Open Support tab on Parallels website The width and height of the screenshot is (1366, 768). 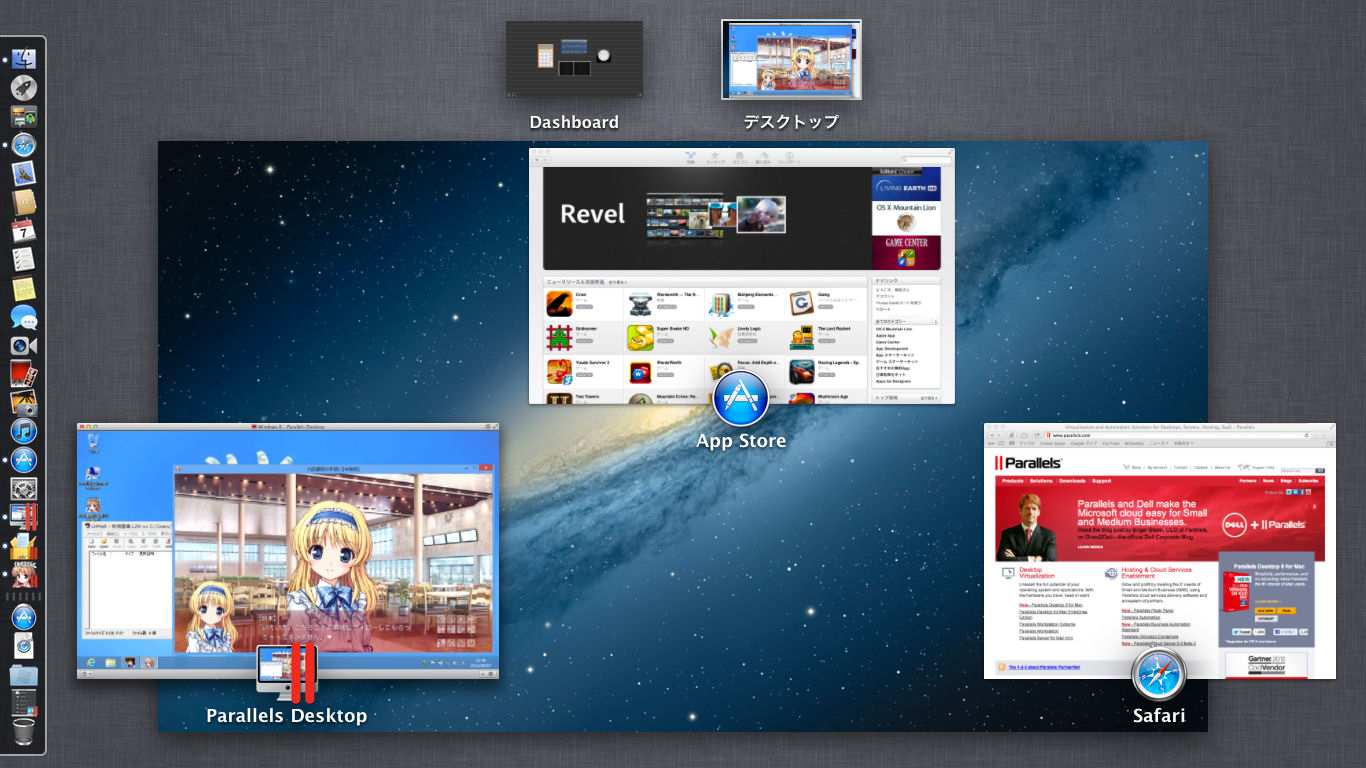point(1101,481)
